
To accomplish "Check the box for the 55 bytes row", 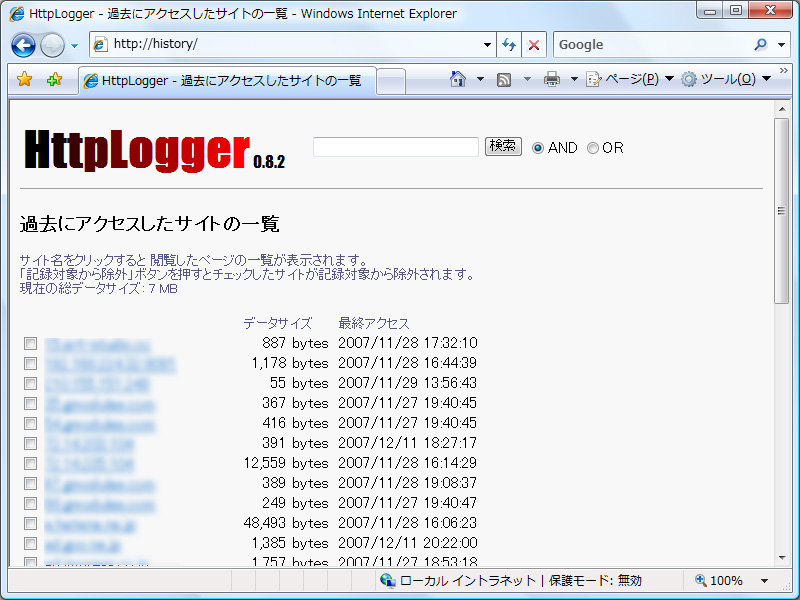I will (31, 383).
